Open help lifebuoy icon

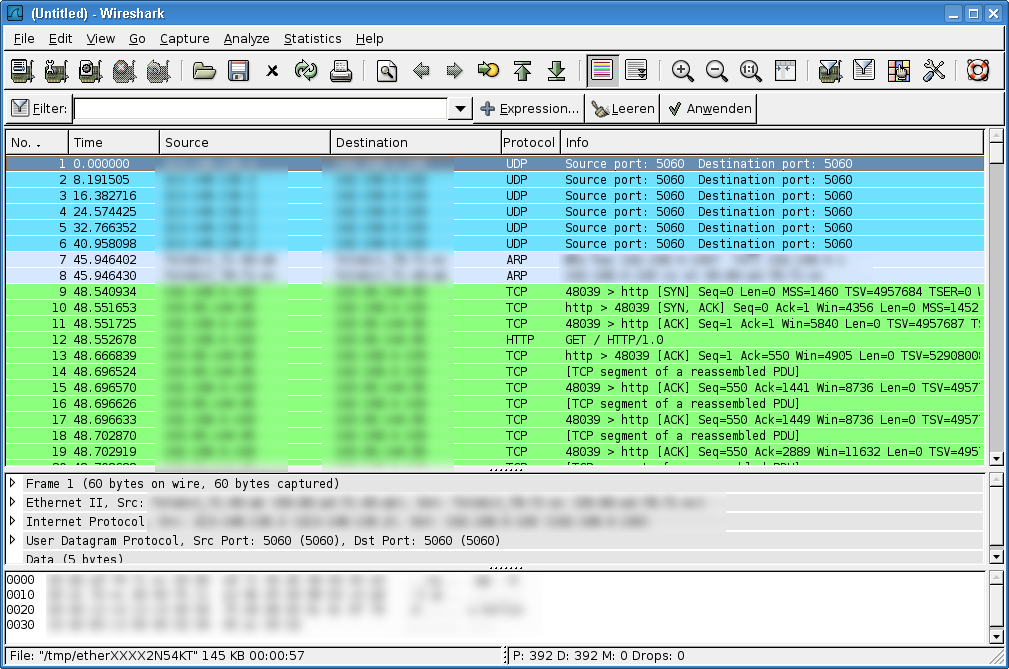(978, 71)
